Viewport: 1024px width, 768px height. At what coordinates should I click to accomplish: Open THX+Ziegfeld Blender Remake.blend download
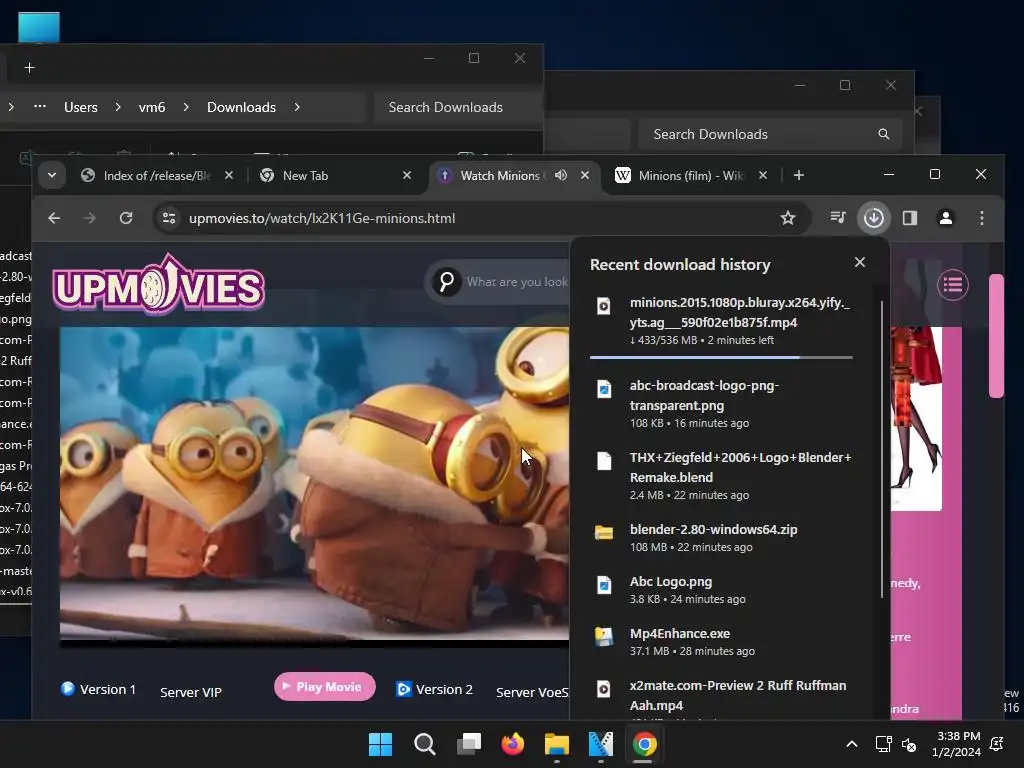[722, 475]
